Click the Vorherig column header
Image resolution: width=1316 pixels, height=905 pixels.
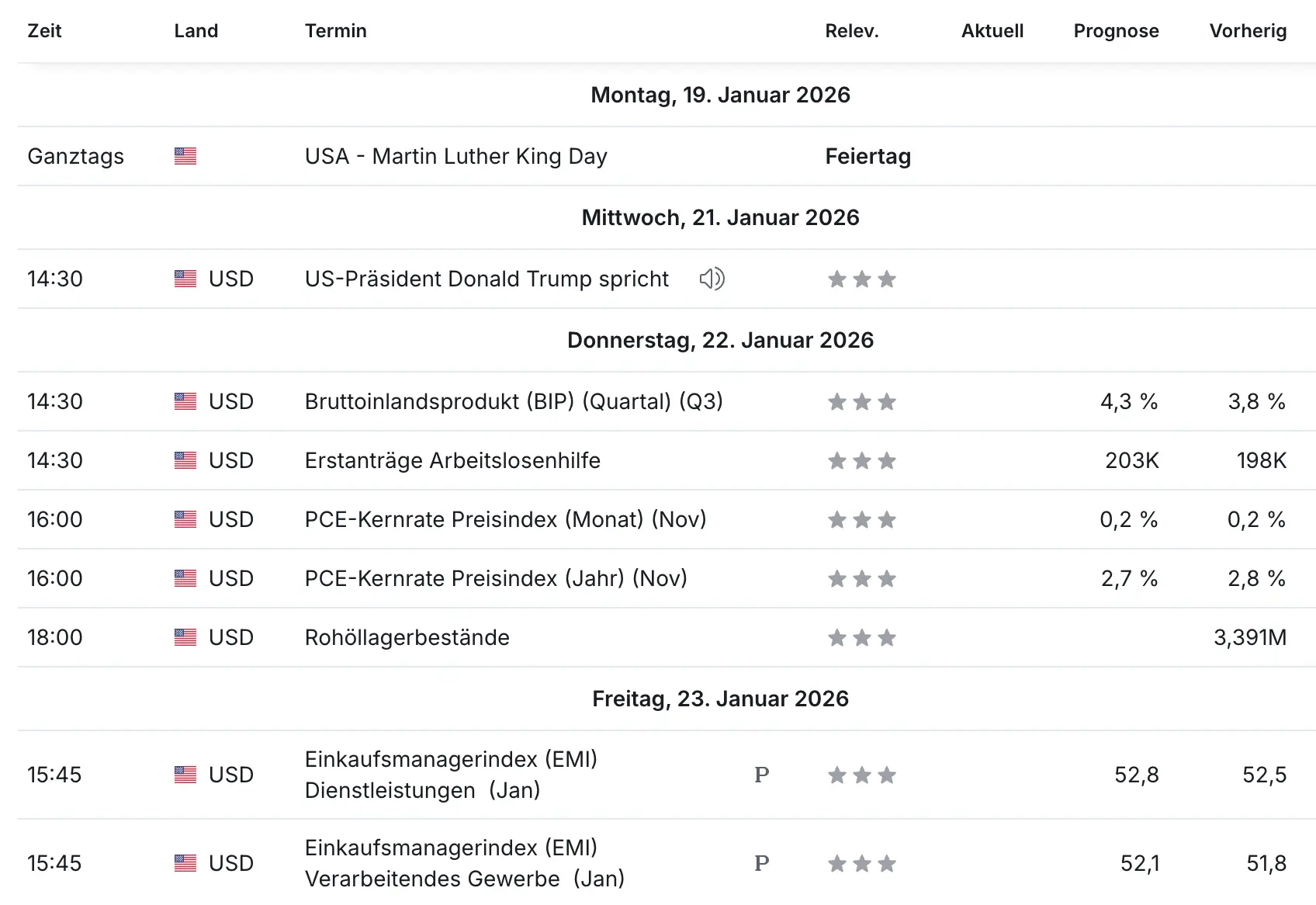tap(1248, 31)
